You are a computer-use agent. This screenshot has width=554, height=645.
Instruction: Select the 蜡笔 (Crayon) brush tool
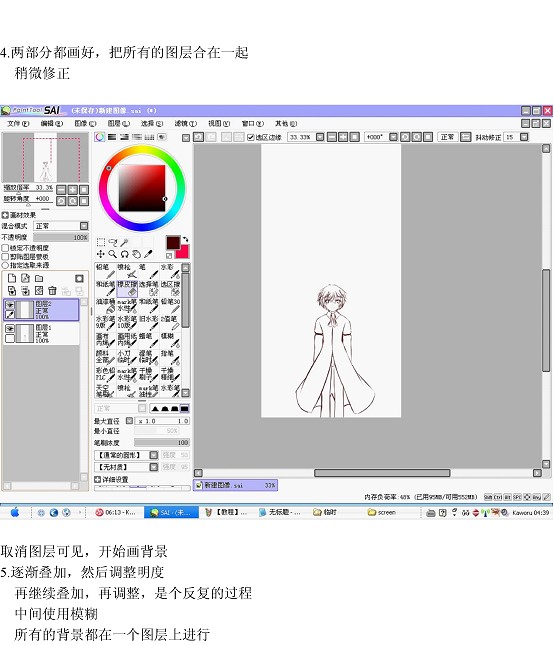[148, 340]
